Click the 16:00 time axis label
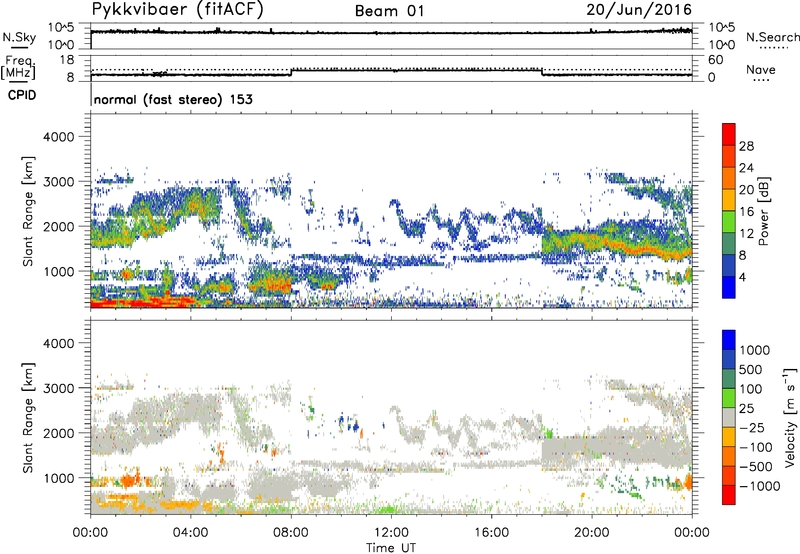The image size is (800, 554). pos(491,533)
